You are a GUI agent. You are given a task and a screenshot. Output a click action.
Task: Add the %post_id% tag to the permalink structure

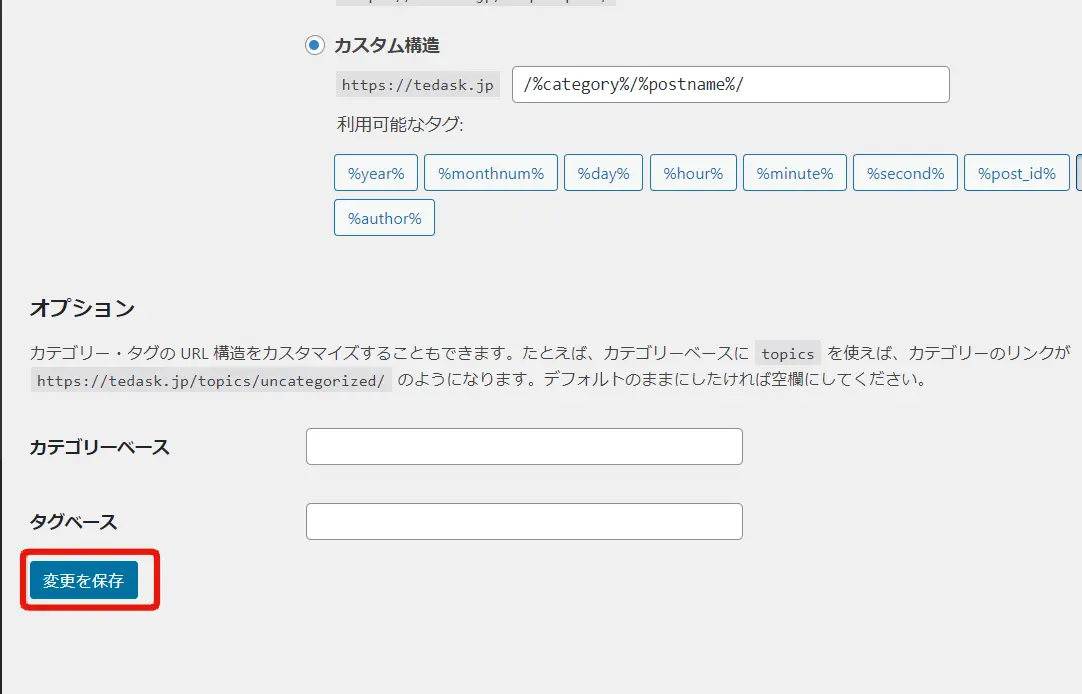coord(1016,172)
